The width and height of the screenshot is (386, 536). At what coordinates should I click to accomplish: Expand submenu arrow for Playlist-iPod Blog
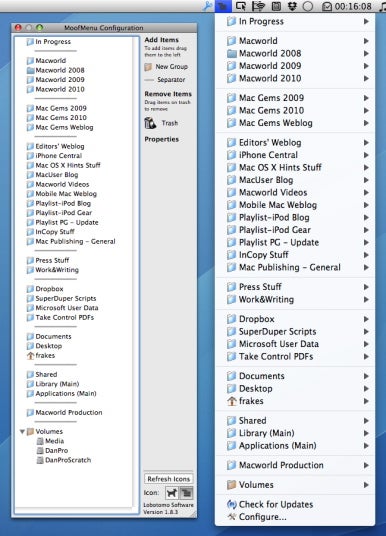(x=366, y=217)
